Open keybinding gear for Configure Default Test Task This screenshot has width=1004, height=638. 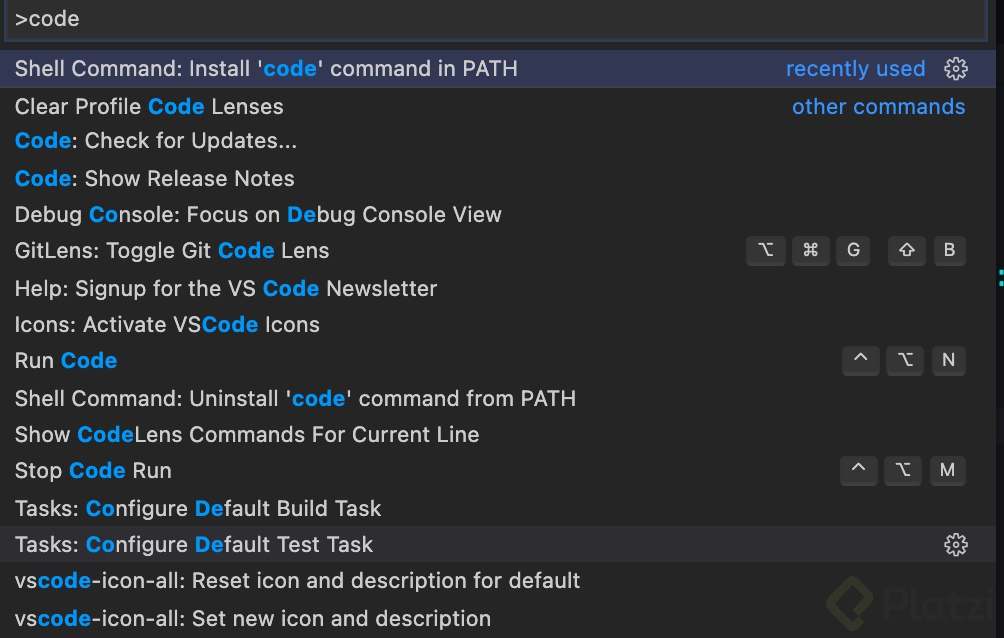pos(955,544)
